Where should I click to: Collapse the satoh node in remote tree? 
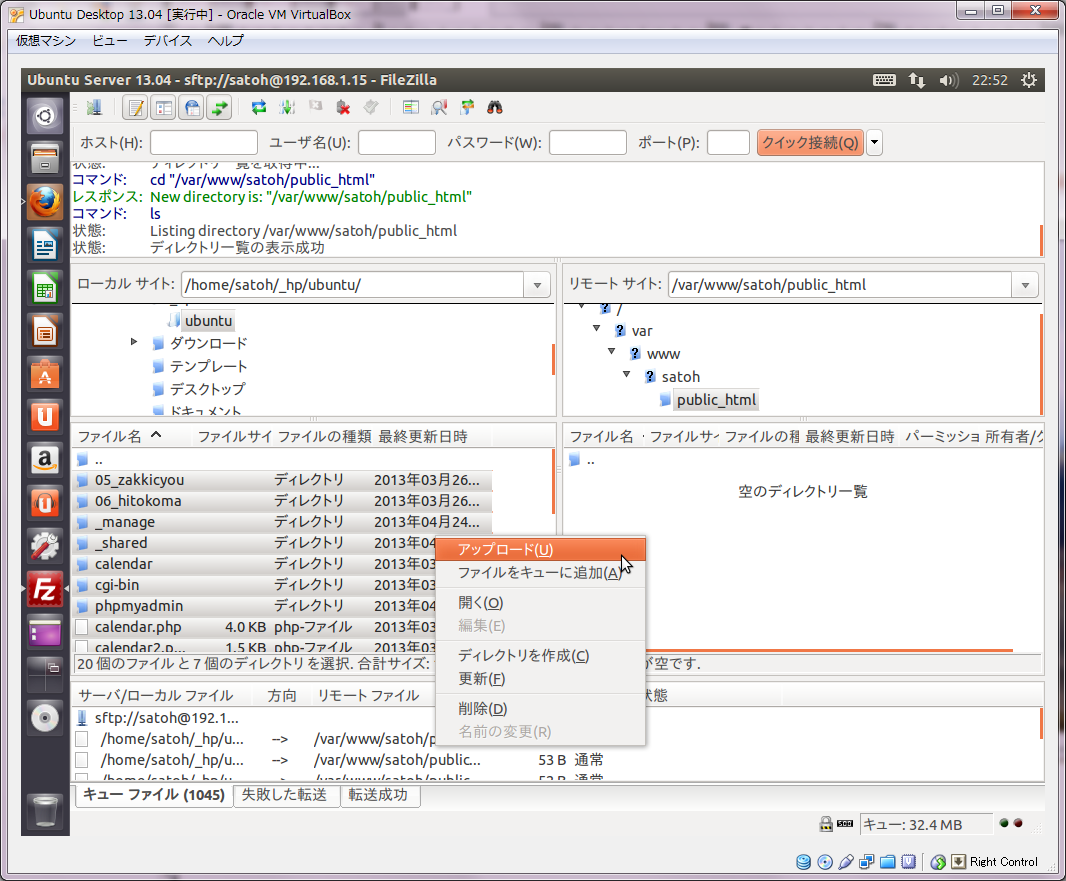(626, 375)
